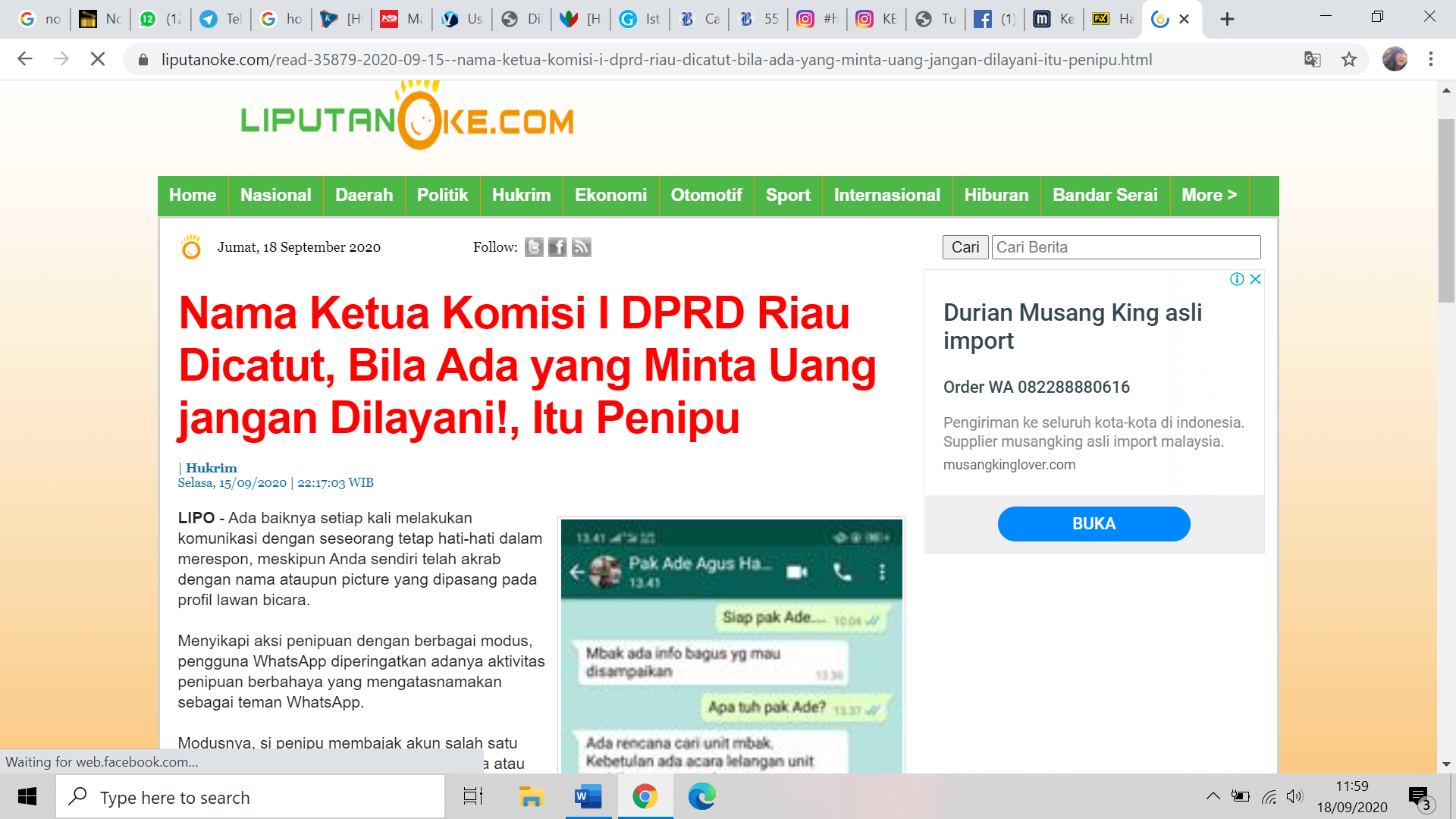Open the Windows Start menu

(x=27, y=796)
